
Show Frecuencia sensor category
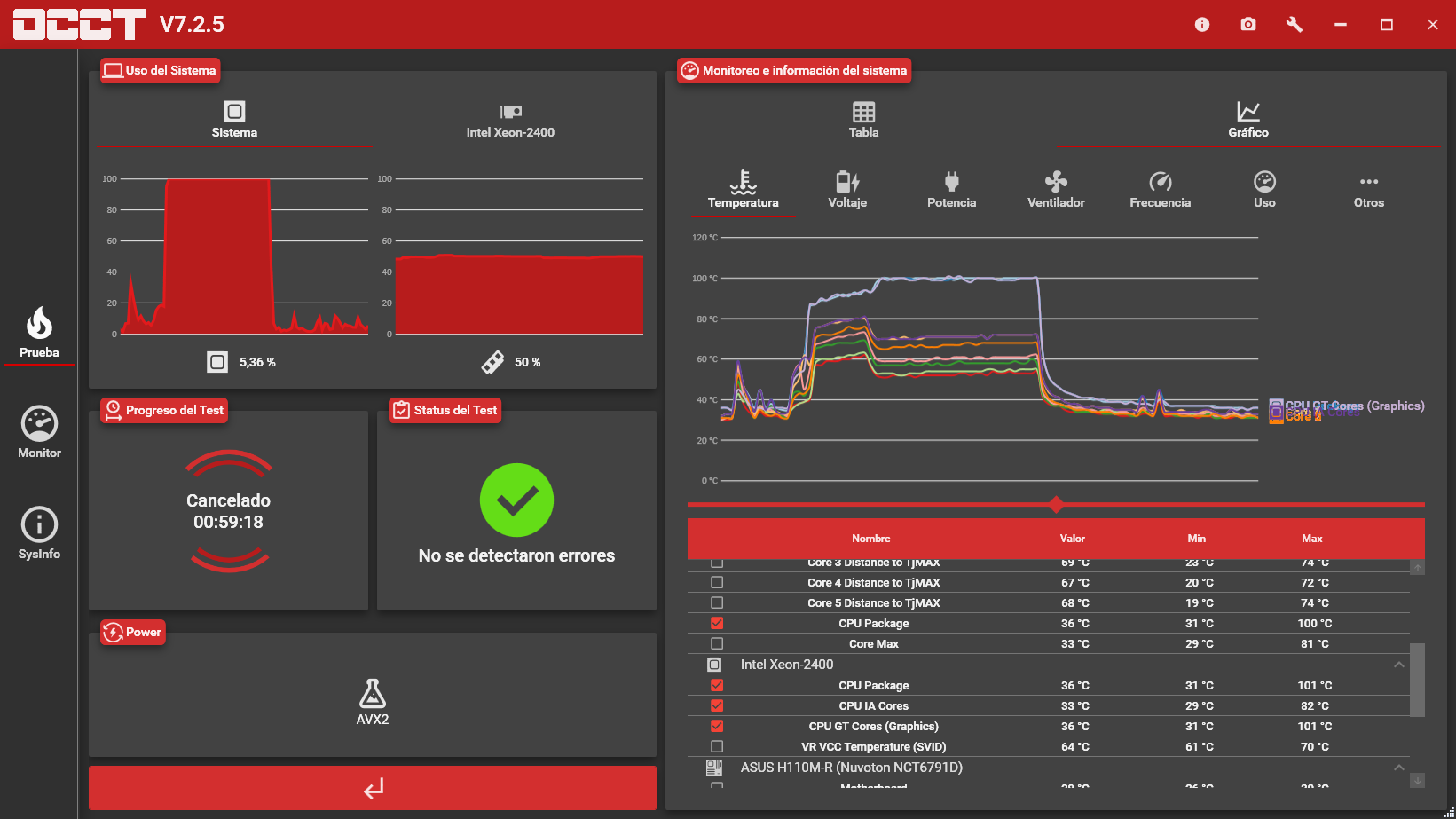[1160, 190]
